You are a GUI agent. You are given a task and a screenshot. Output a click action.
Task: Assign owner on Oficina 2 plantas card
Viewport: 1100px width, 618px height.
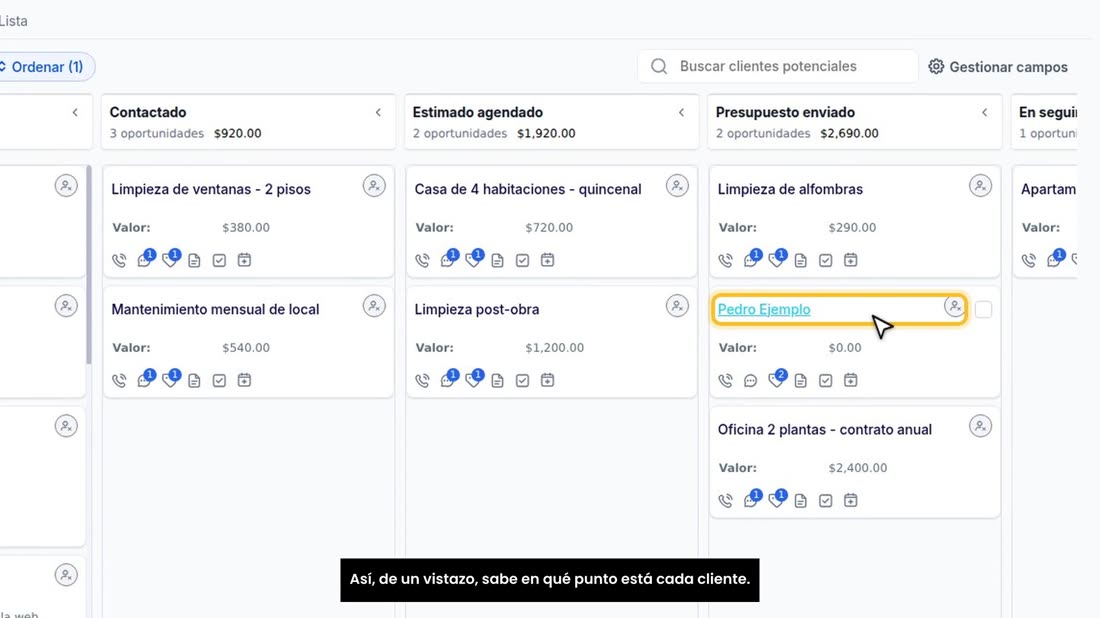point(980,426)
